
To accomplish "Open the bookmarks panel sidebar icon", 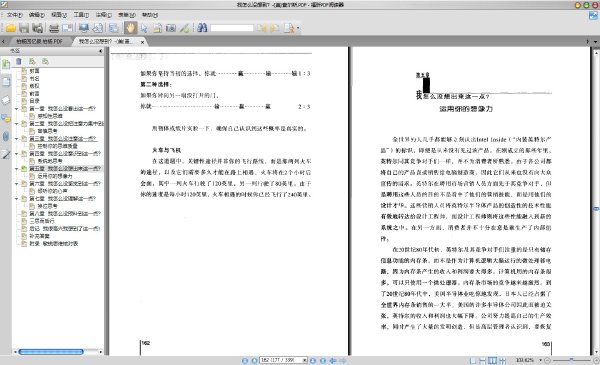I will (x=6, y=64).
